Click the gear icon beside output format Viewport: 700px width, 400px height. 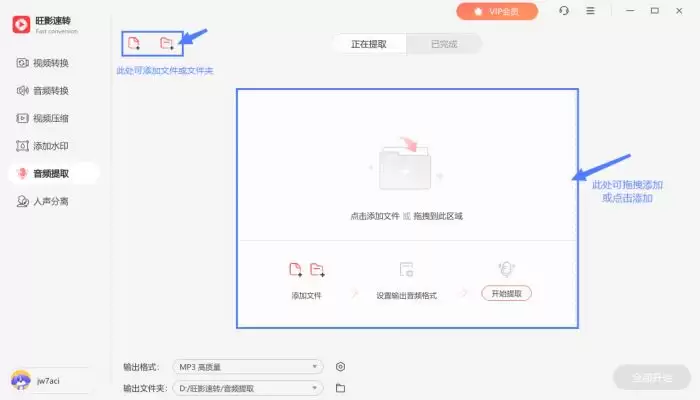340,367
